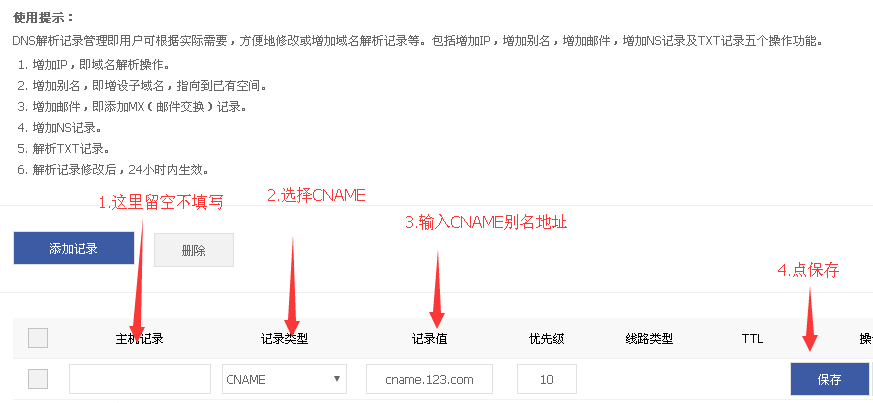Screen dimensions: 873x403
Task: Click the red note 2.选择CNAME
Action: pos(316,195)
